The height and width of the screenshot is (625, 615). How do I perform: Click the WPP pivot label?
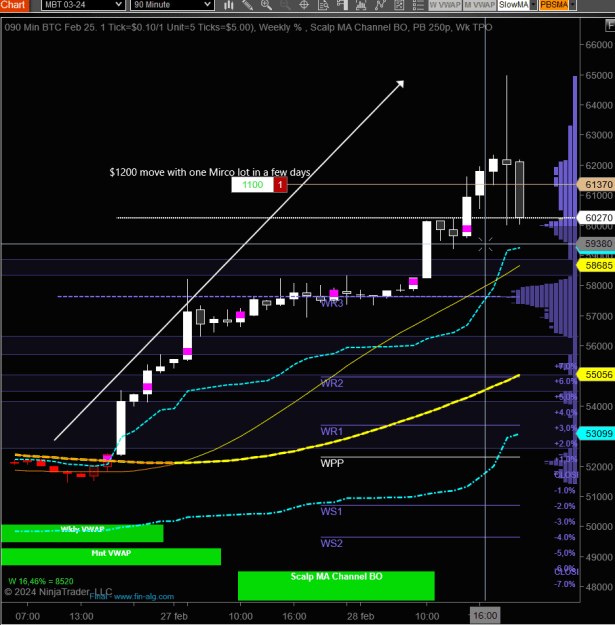point(332,463)
